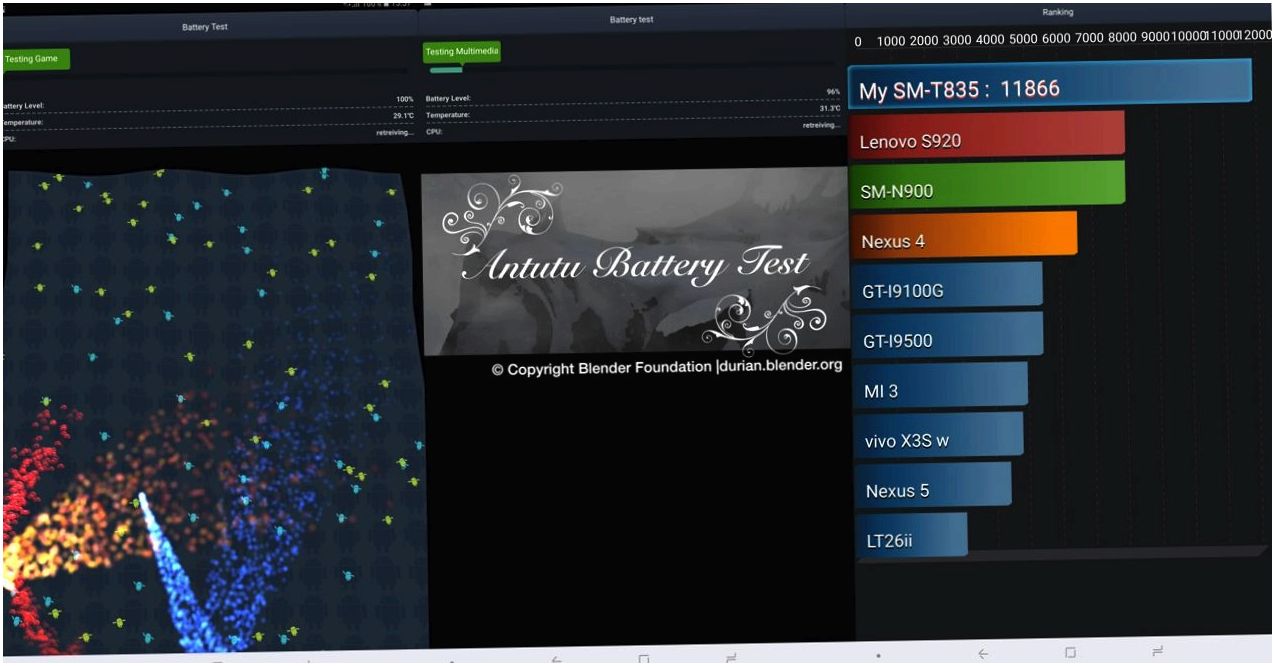Select the MI 3 ranking bar
This screenshot has width=1275, height=666.
point(940,384)
